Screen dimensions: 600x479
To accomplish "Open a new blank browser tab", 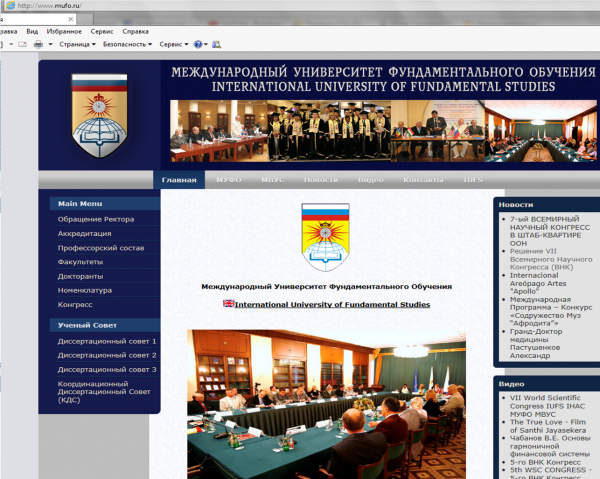I will click(85, 19).
